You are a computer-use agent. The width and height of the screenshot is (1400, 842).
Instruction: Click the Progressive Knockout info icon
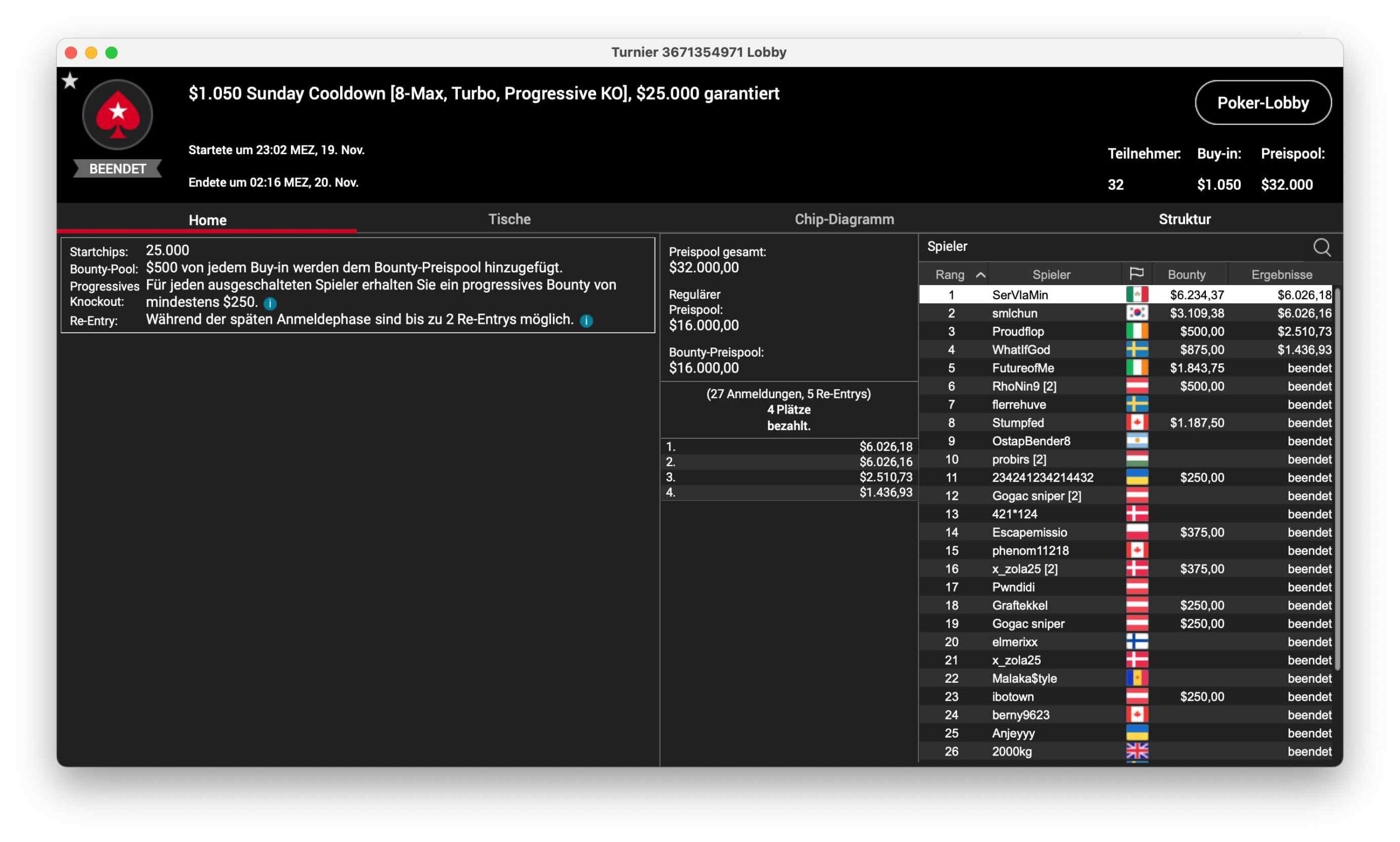click(x=270, y=304)
